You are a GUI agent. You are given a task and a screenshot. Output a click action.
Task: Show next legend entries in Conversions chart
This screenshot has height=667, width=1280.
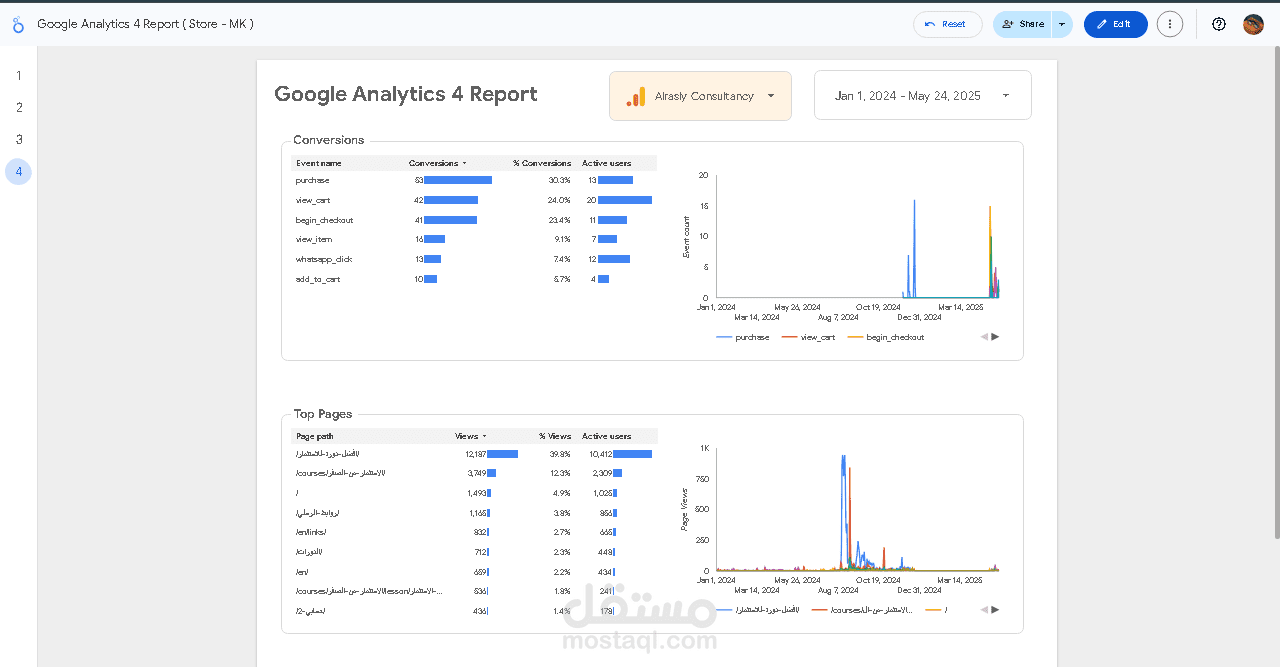tap(995, 337)
